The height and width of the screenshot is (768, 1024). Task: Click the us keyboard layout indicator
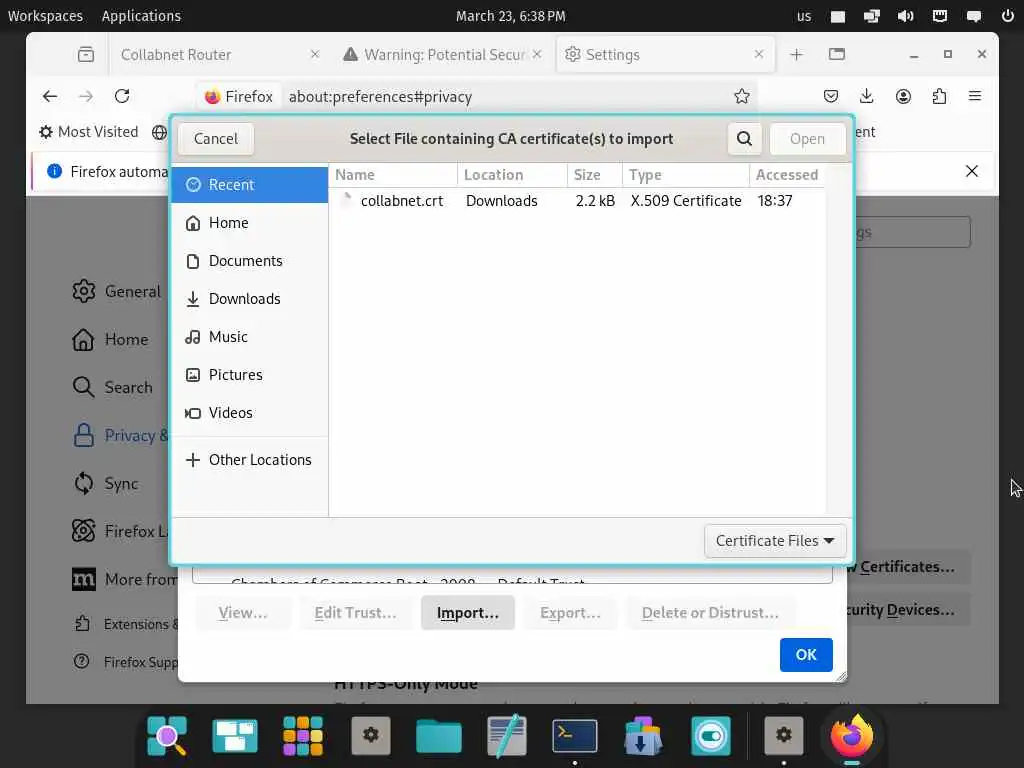click(x=804, y=16)
